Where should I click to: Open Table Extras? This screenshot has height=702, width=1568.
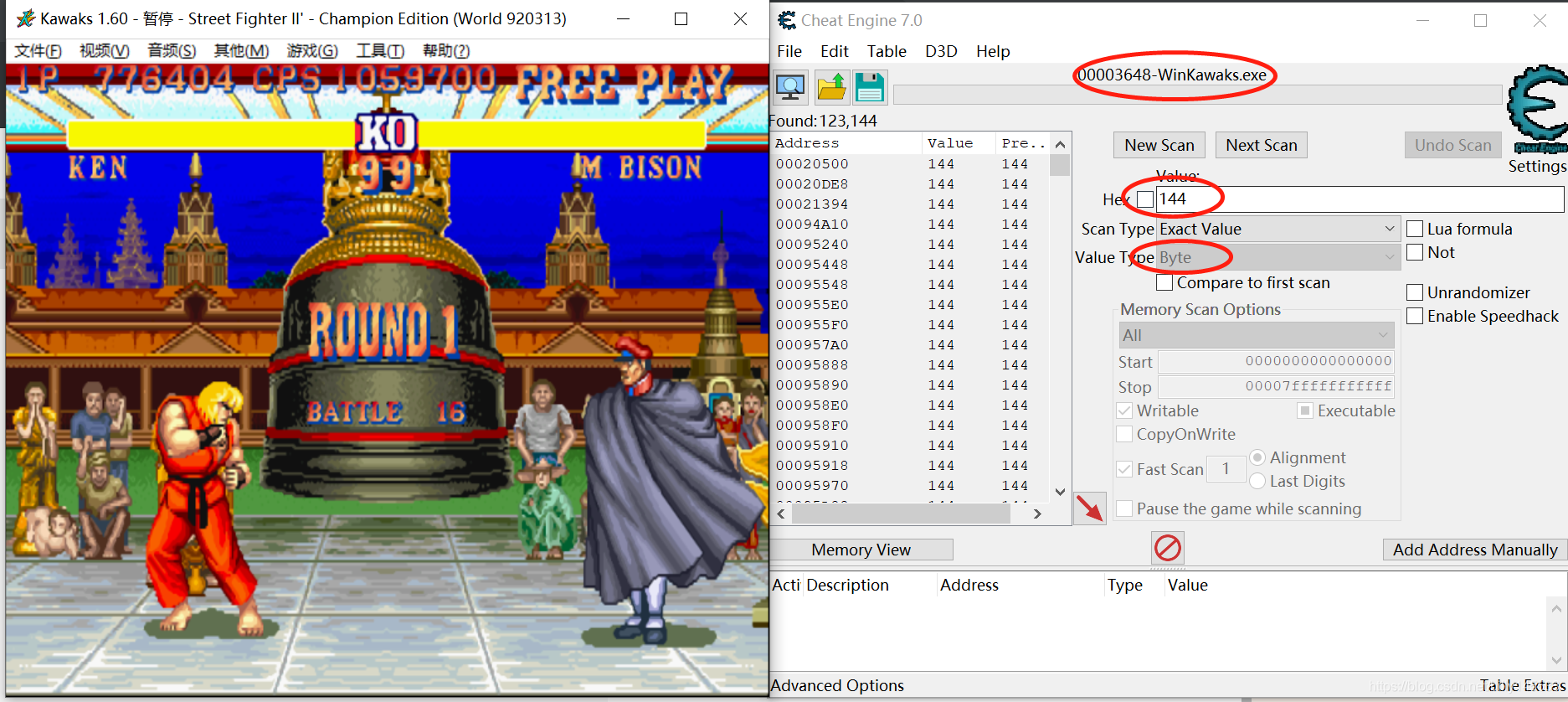(1522, 685)
